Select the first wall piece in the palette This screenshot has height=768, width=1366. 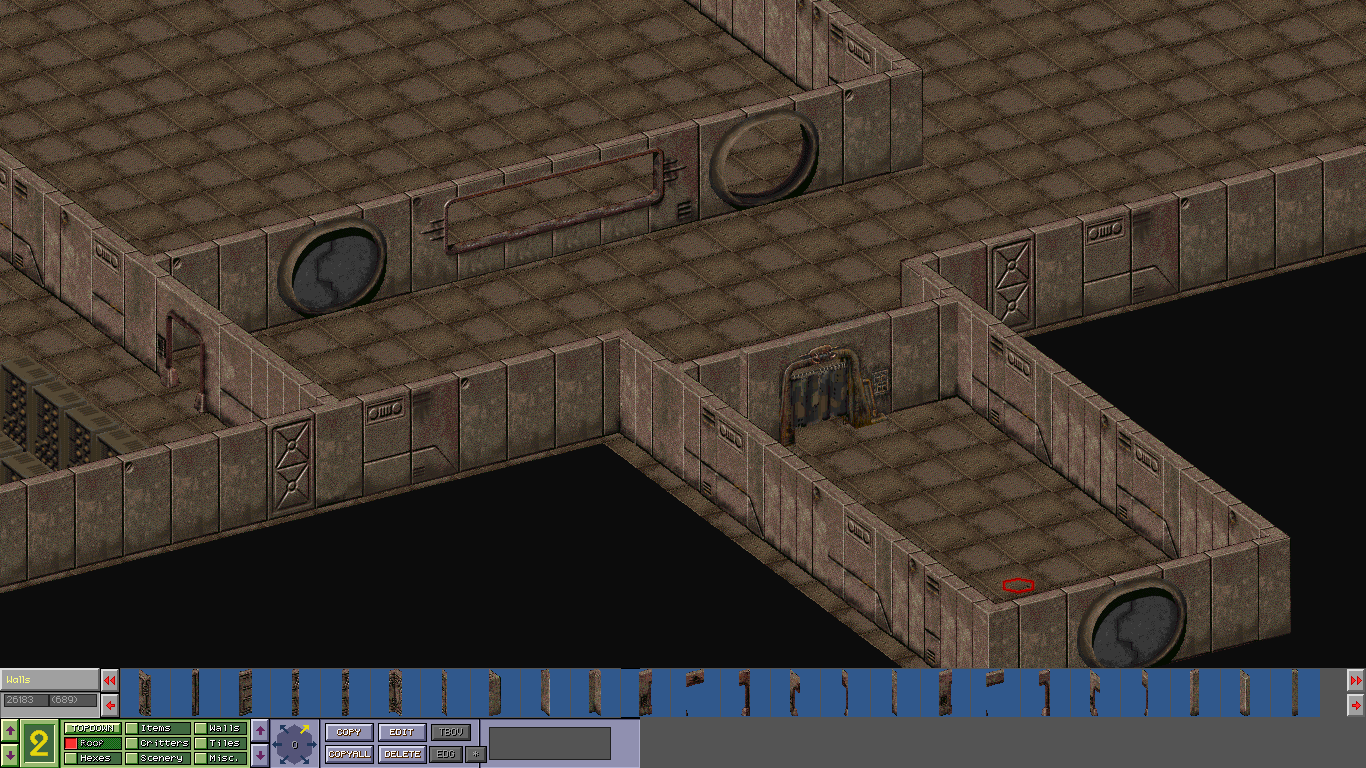(146, 693)
